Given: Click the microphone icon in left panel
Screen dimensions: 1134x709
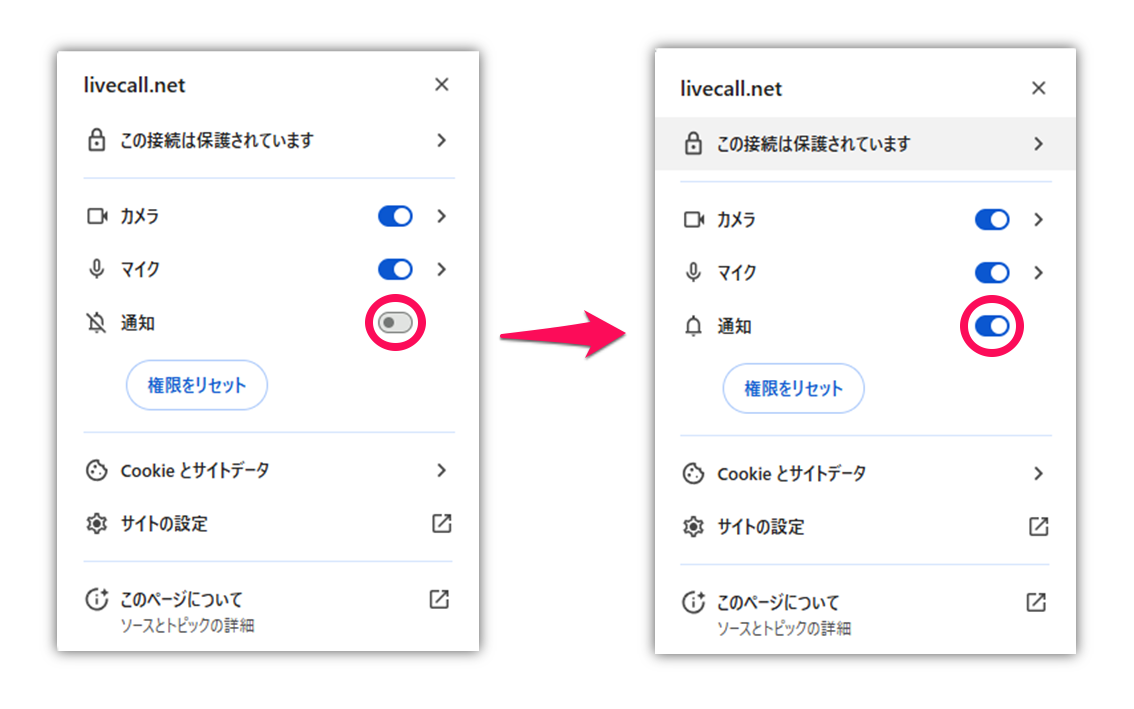Looking at the screenshot, I should click(96, 269).
